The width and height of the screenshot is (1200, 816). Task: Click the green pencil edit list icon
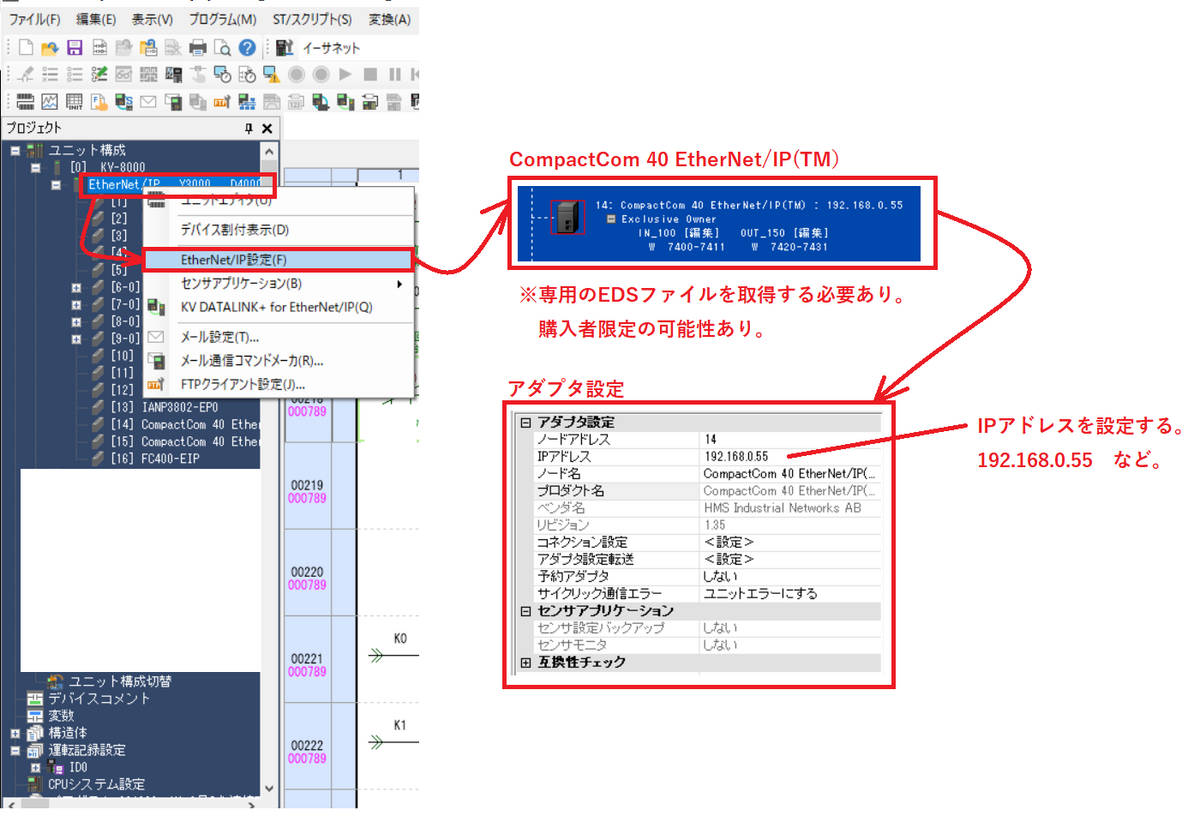tap(99, 74)
